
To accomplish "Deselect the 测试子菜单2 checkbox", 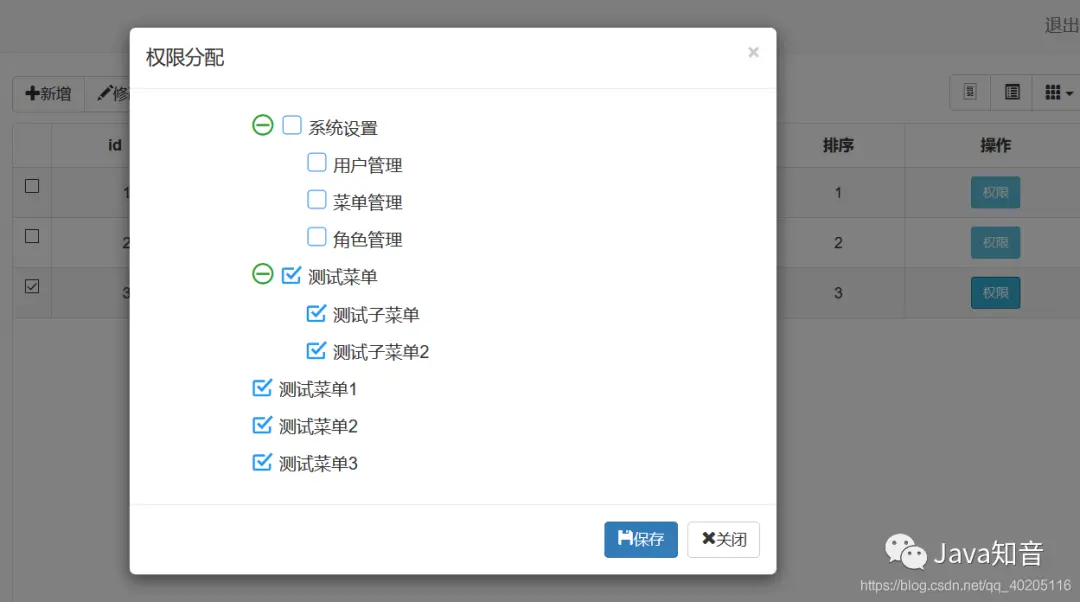I will click(316, 350).
